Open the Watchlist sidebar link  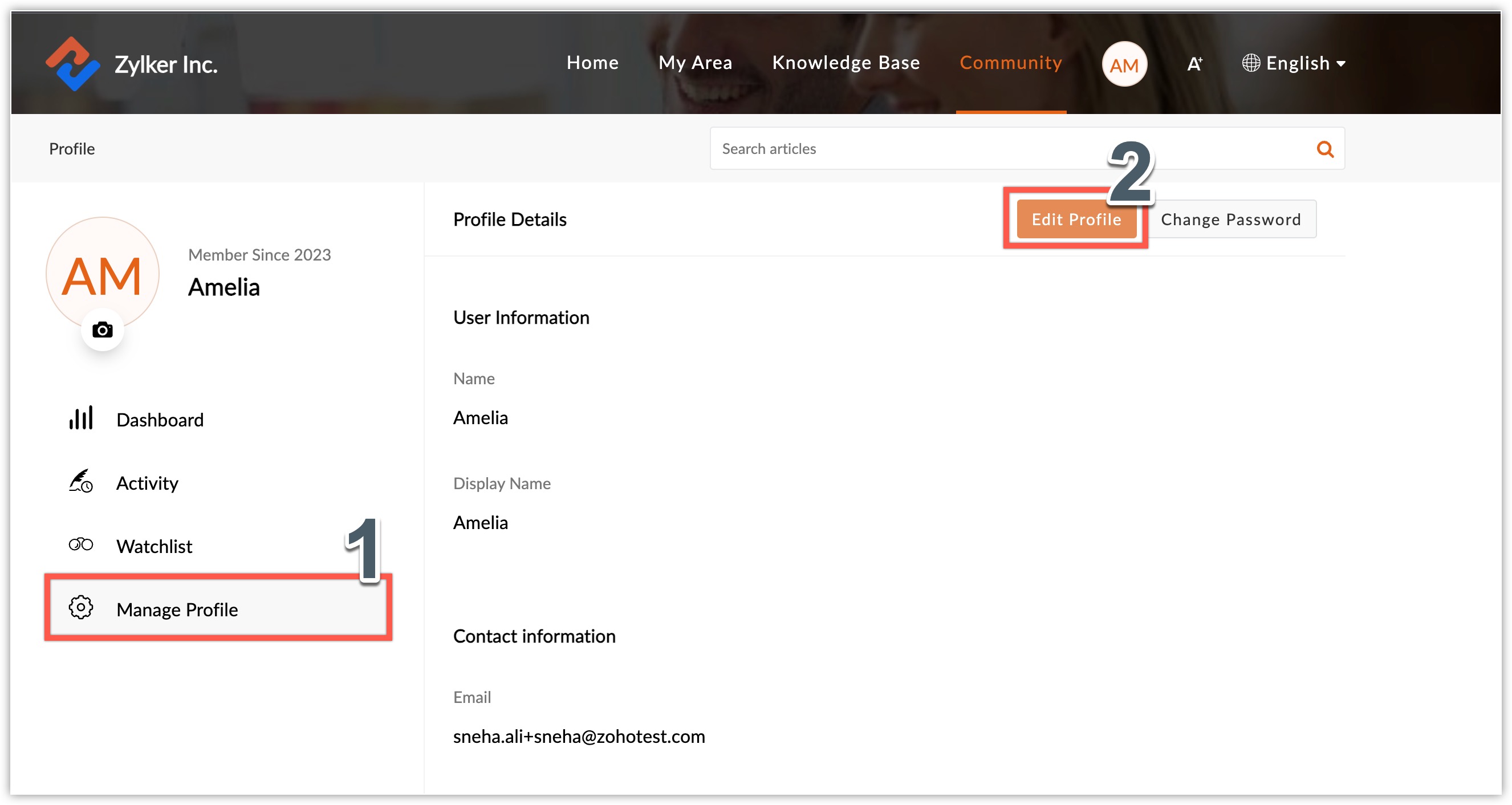pos(154,546)
